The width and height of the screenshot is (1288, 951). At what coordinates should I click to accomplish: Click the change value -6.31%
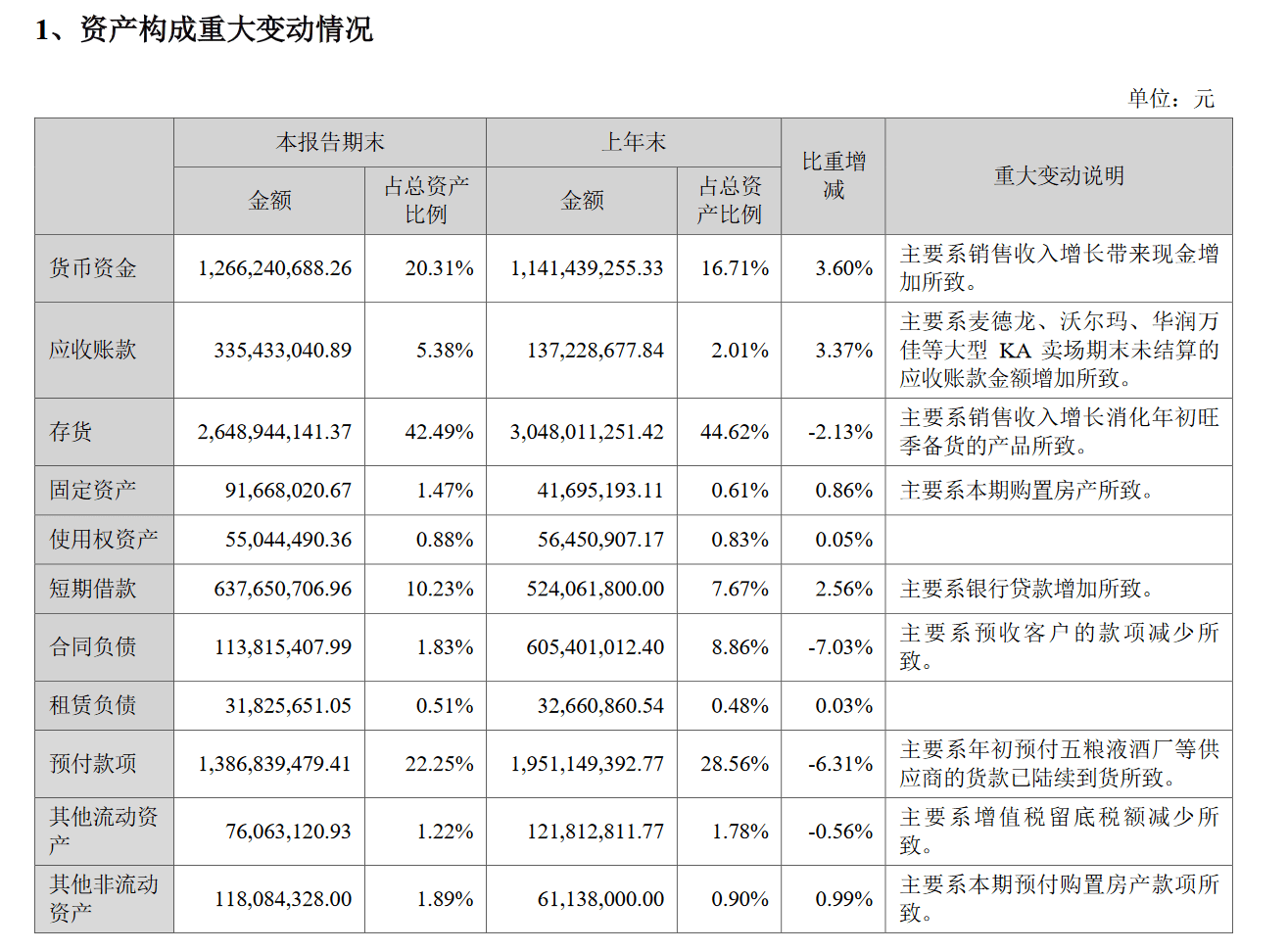tap(840, 764)
